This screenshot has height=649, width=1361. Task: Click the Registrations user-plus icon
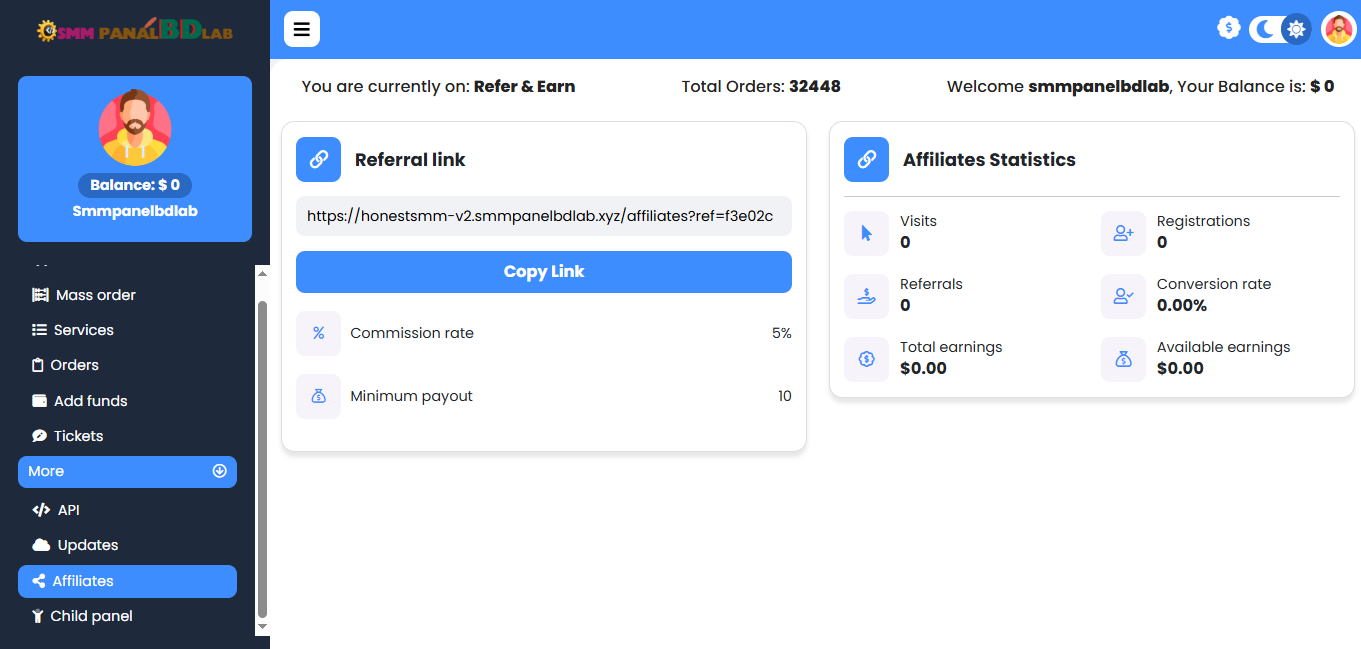click(x=1123, y=233)
